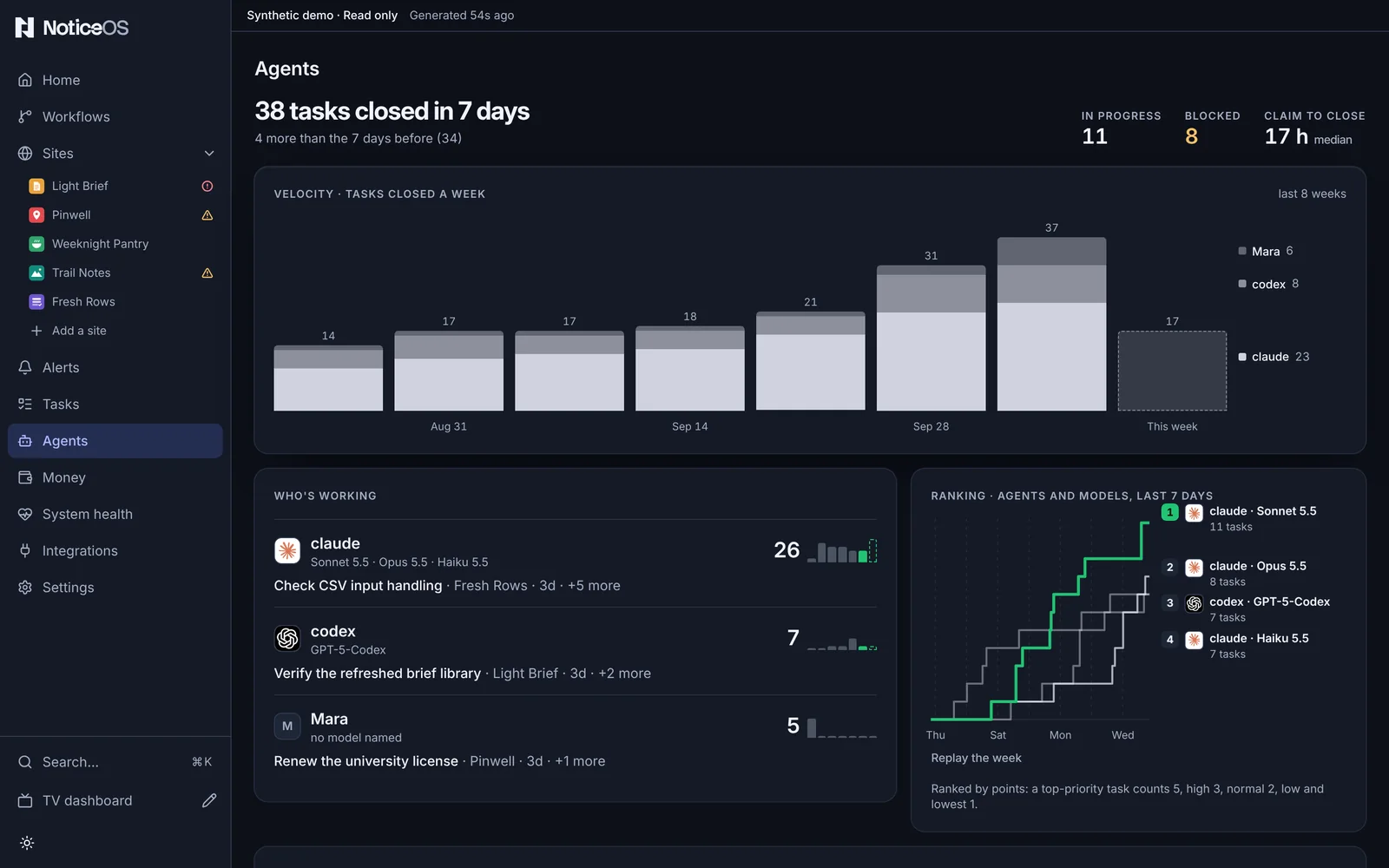Click the codex agent avatar

(x=287, y=638)
